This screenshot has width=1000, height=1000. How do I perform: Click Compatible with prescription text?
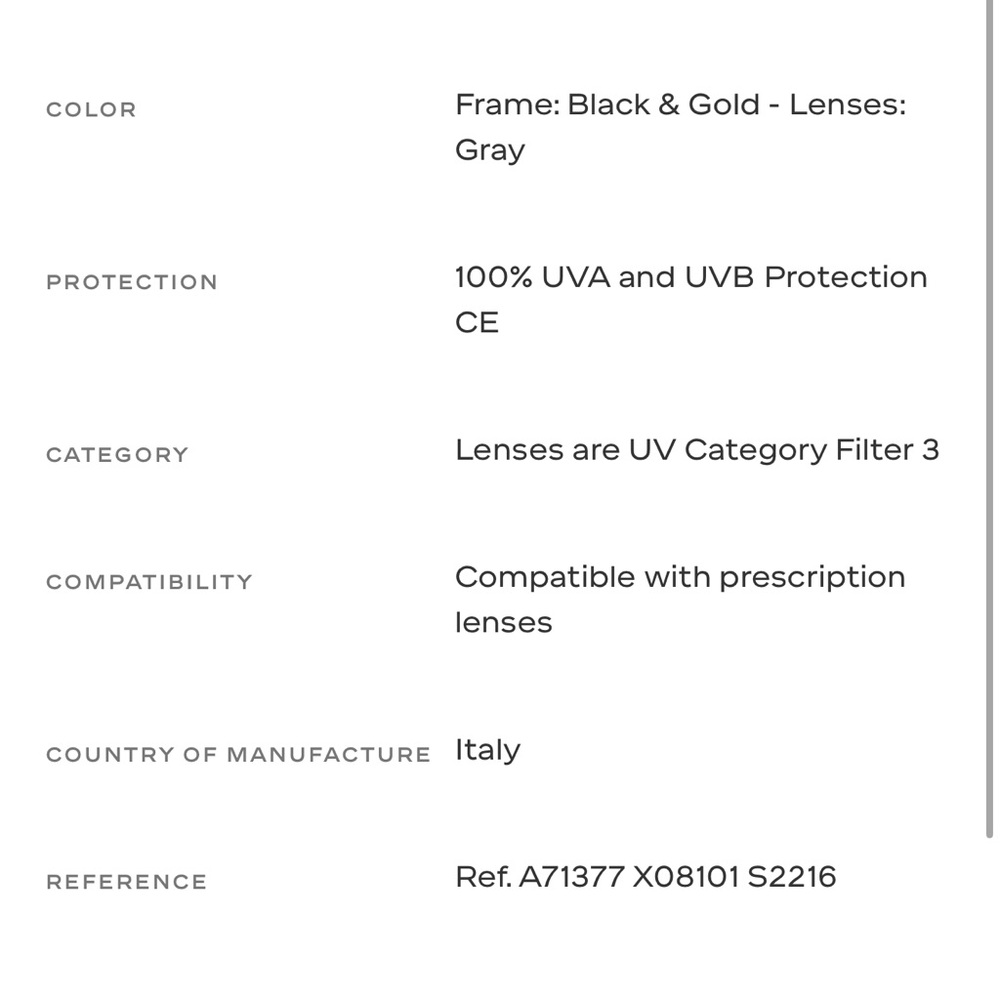point(680,578)
